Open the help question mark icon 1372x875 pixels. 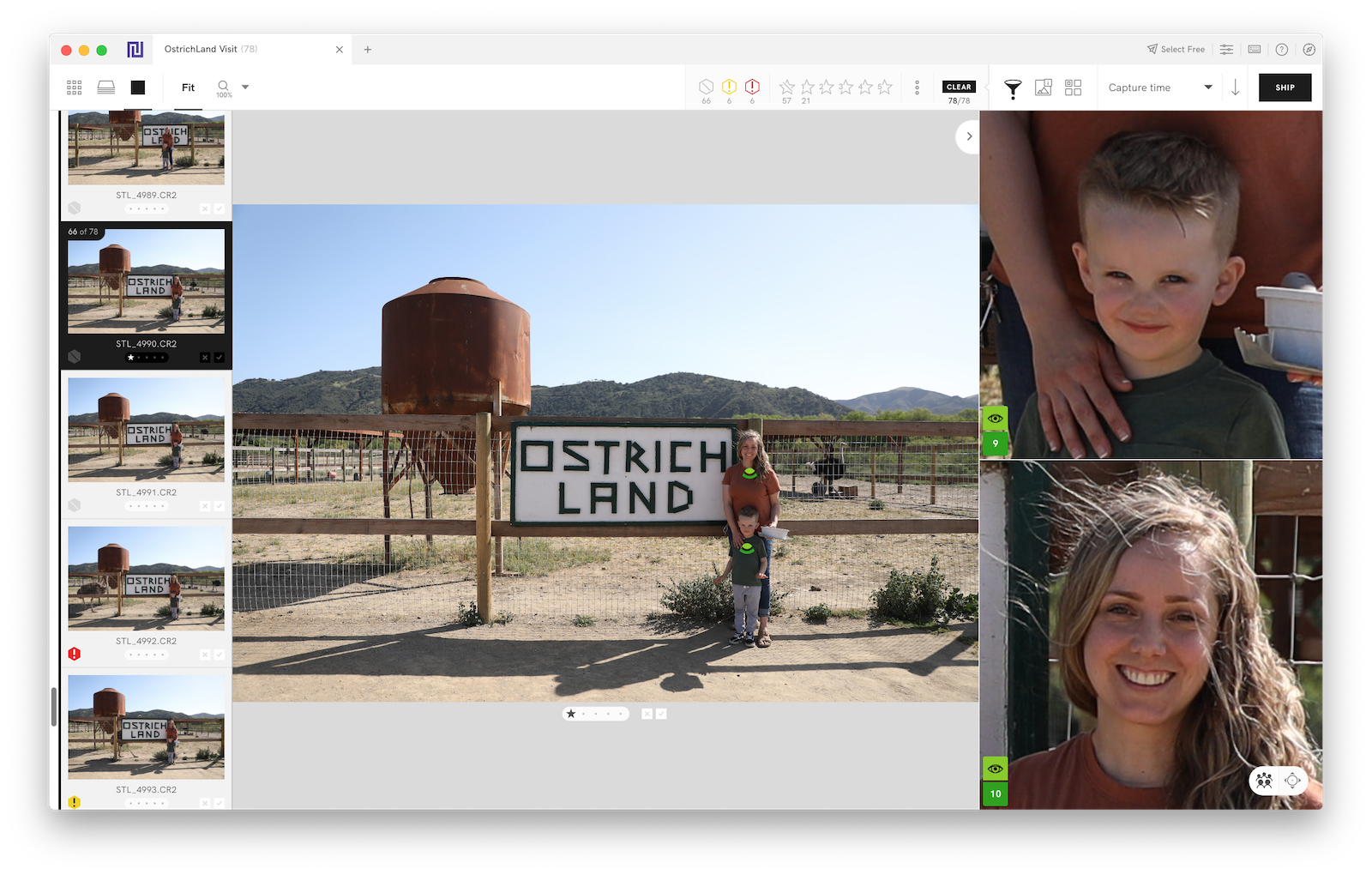click(1282, 50)
